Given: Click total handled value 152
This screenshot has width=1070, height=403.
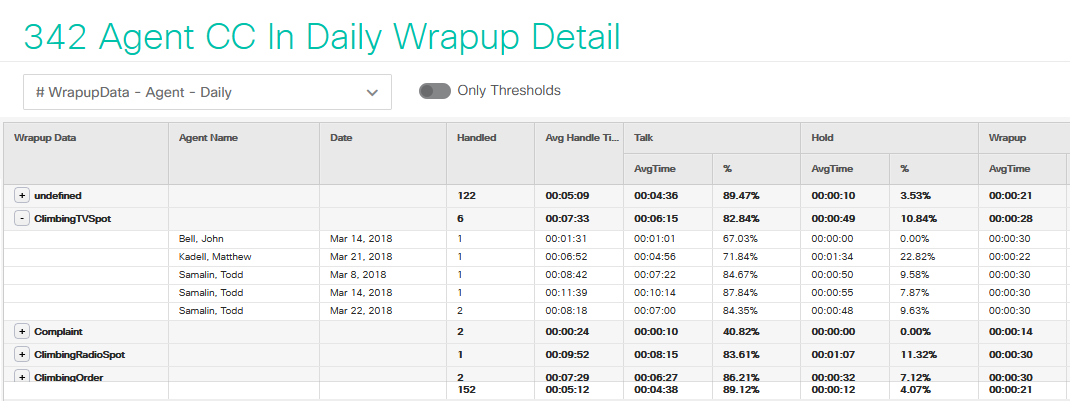Looking at the screenshot, I should pyautogui.click(x=466, y=390).
